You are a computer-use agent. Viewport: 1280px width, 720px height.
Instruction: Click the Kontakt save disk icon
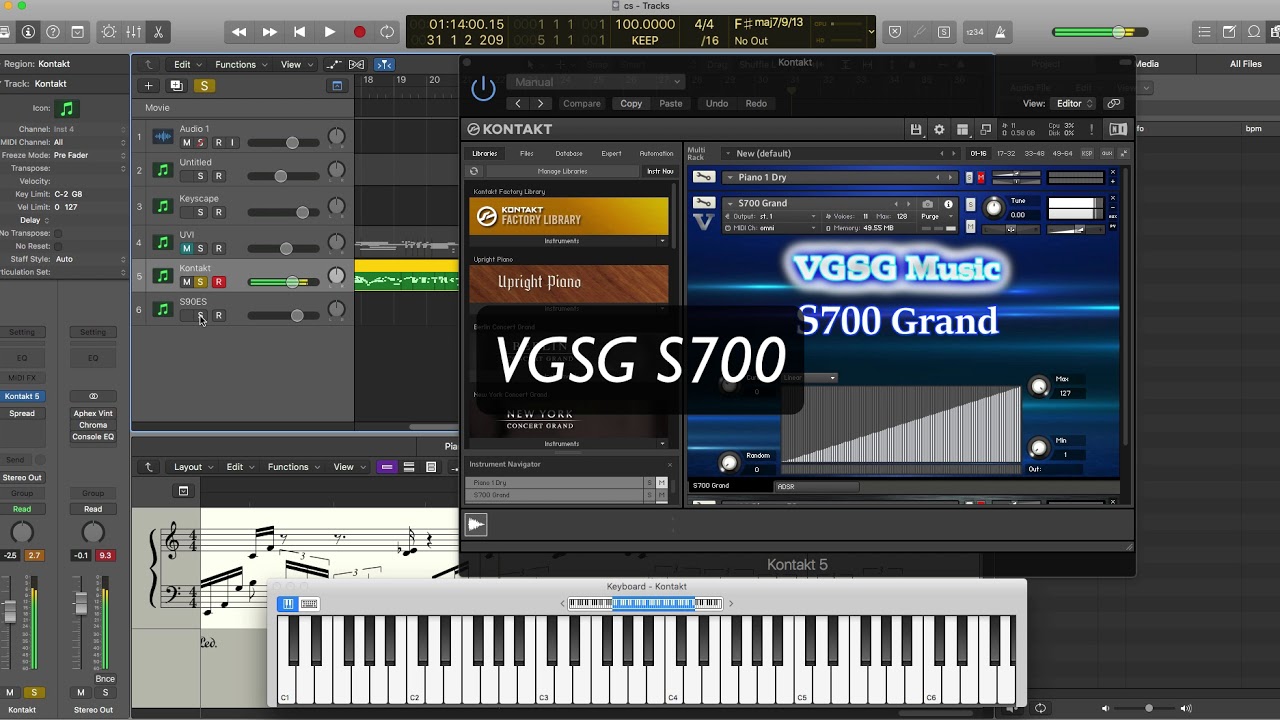915,129
